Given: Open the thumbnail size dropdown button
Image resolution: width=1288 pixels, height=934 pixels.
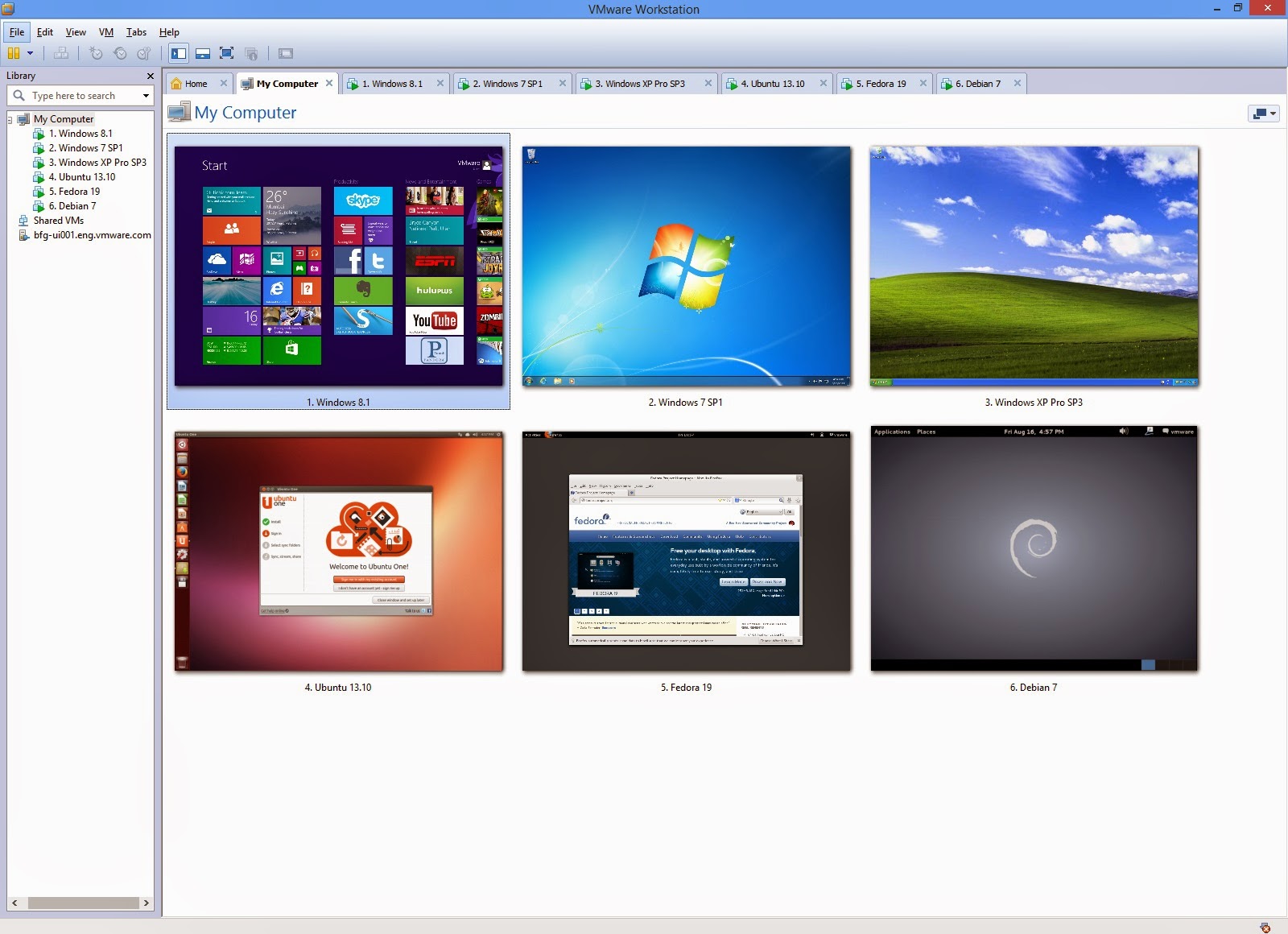Looking at the screenshot, I should tap(1263, 114).
